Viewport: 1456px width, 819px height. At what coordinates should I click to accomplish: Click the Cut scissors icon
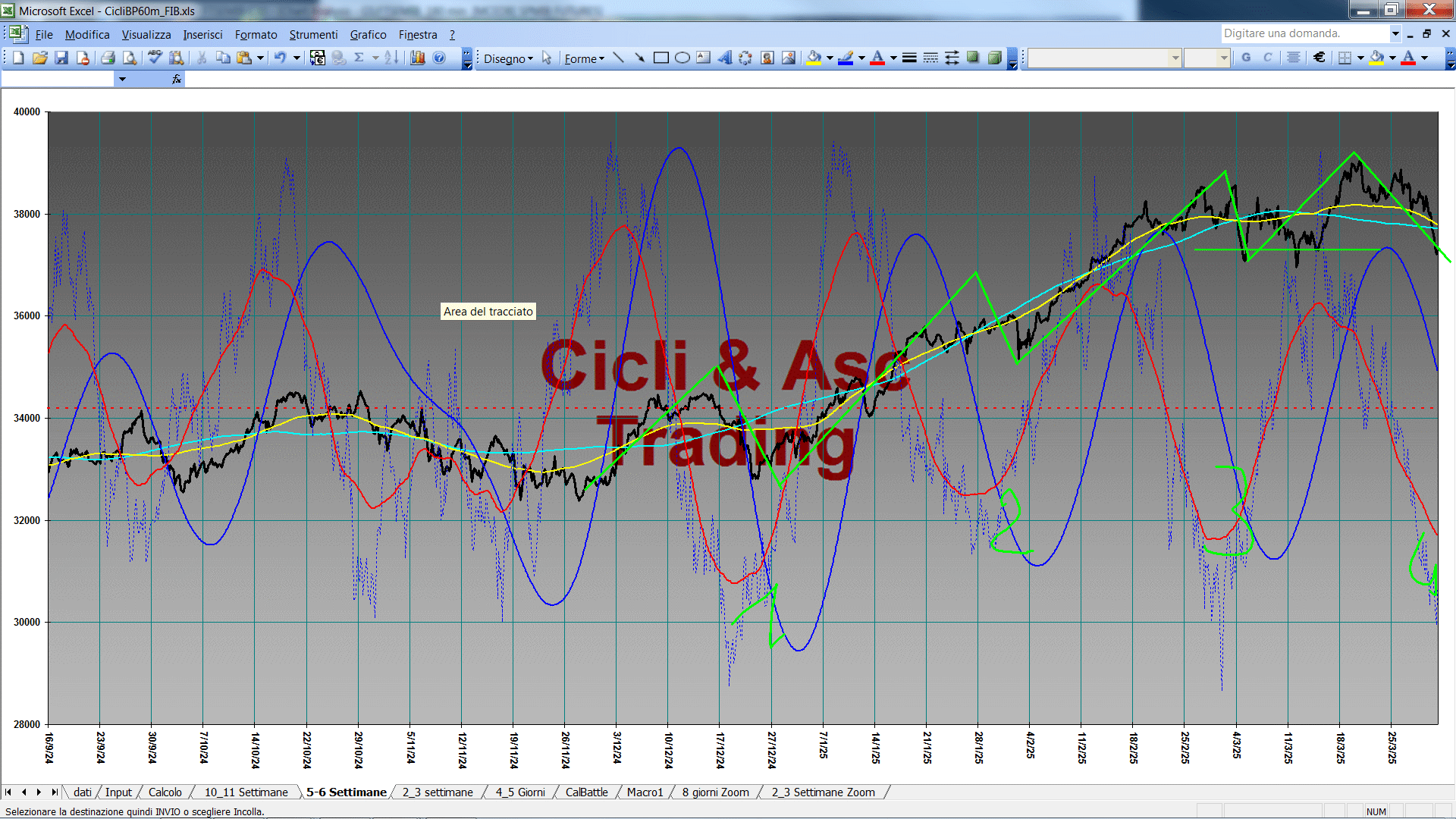[x=201, y=58]
